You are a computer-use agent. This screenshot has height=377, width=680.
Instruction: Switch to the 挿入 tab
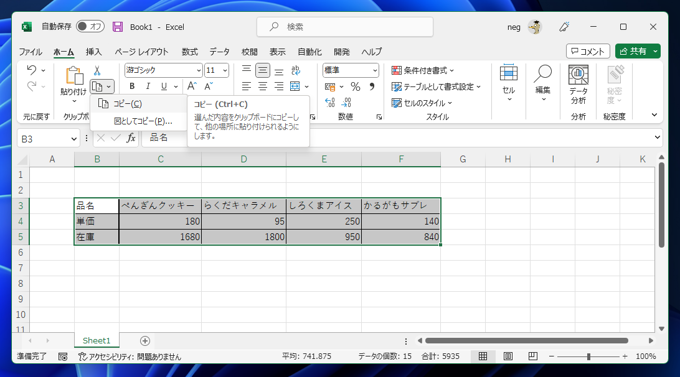(94, 52)
